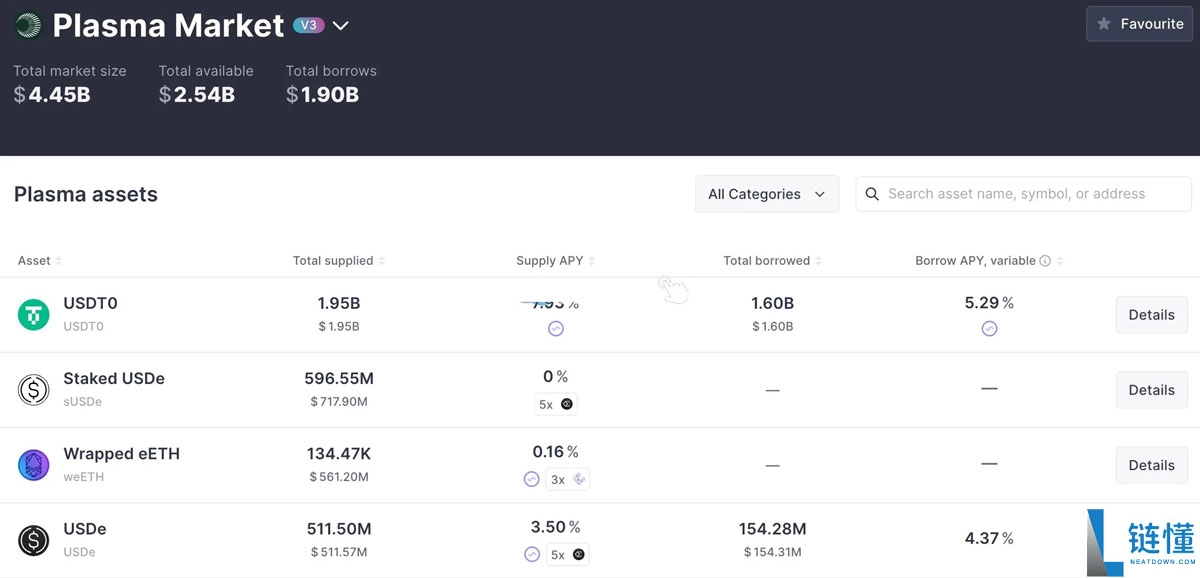Open Details for USDT0
The width and height of the screenshot is (1200, 578).
pos(1152,315)
